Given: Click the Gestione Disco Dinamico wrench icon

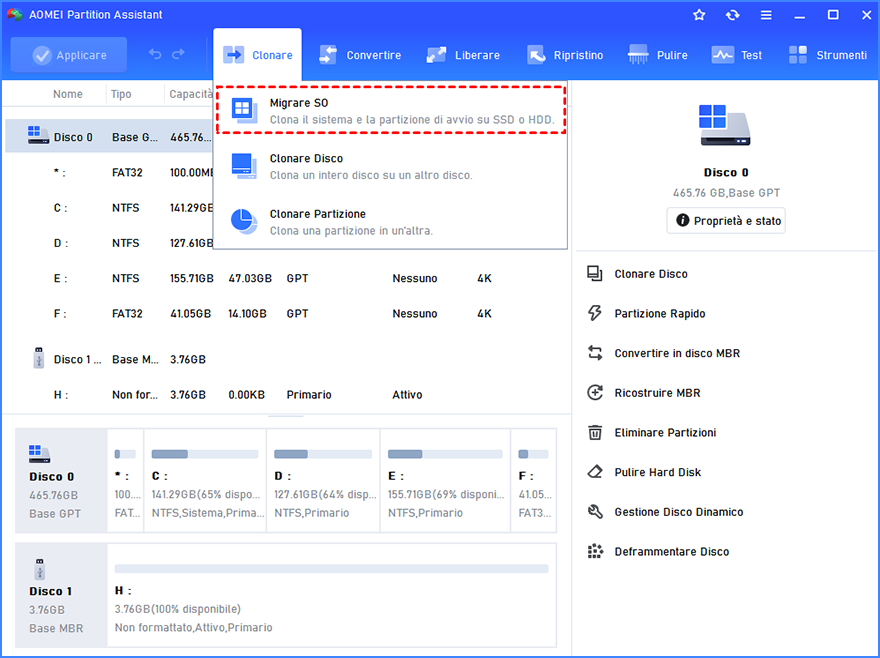Looking at the screenshot, I should pos(595,511).
